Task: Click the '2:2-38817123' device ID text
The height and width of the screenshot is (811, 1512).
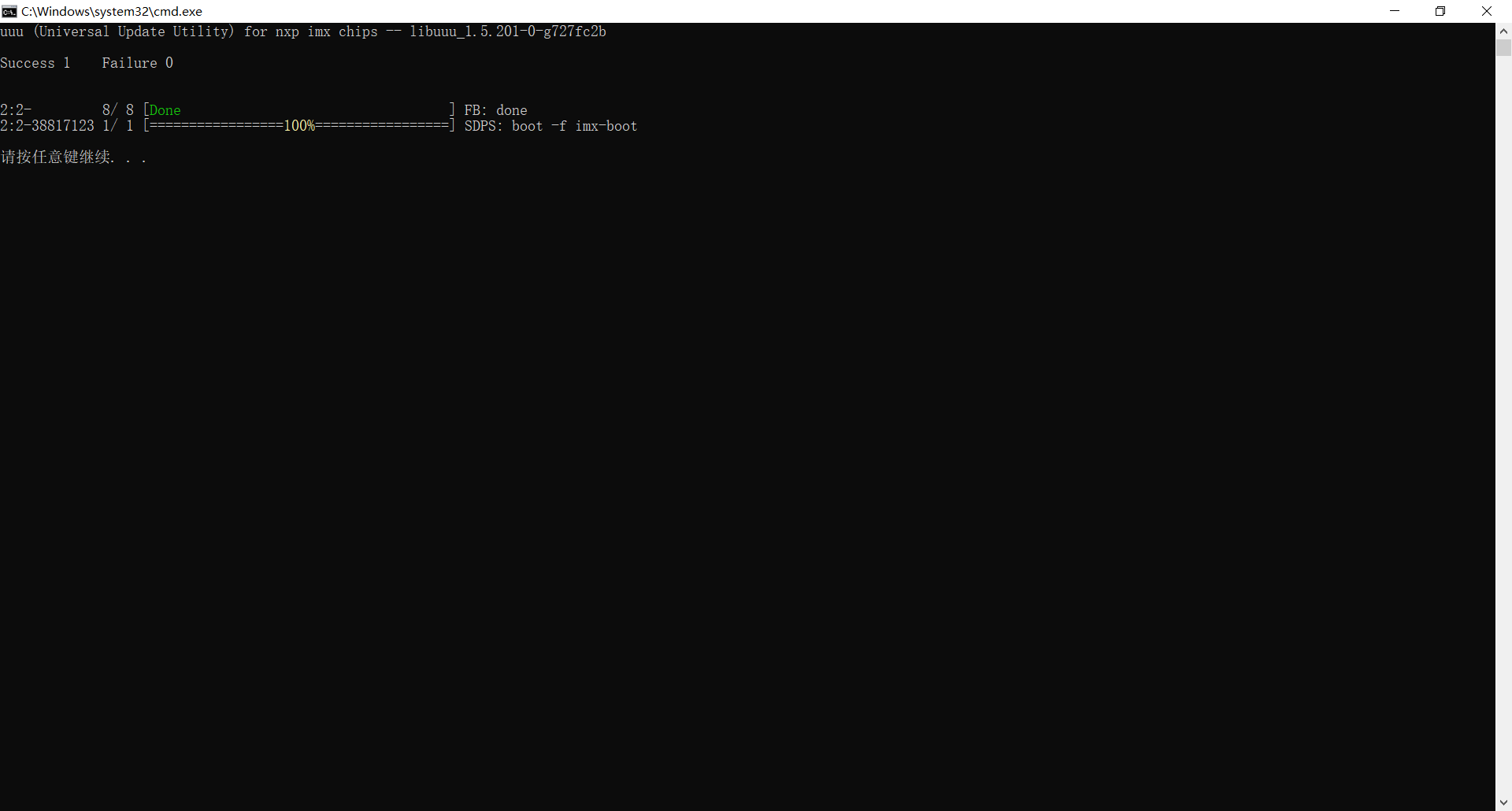Action: pos(47,126)
